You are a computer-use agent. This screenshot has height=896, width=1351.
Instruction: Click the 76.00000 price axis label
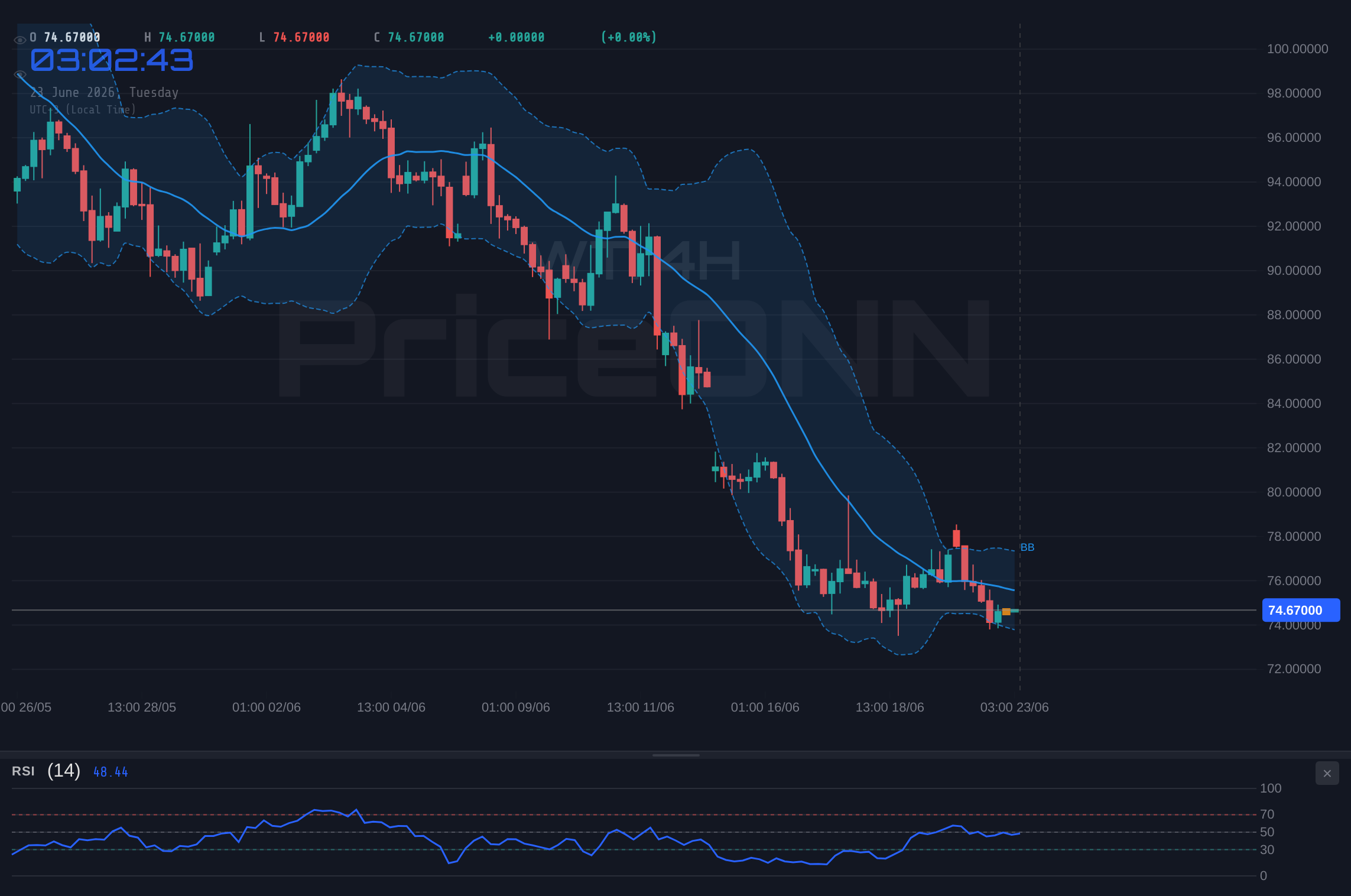click(x=1294, y=581)
